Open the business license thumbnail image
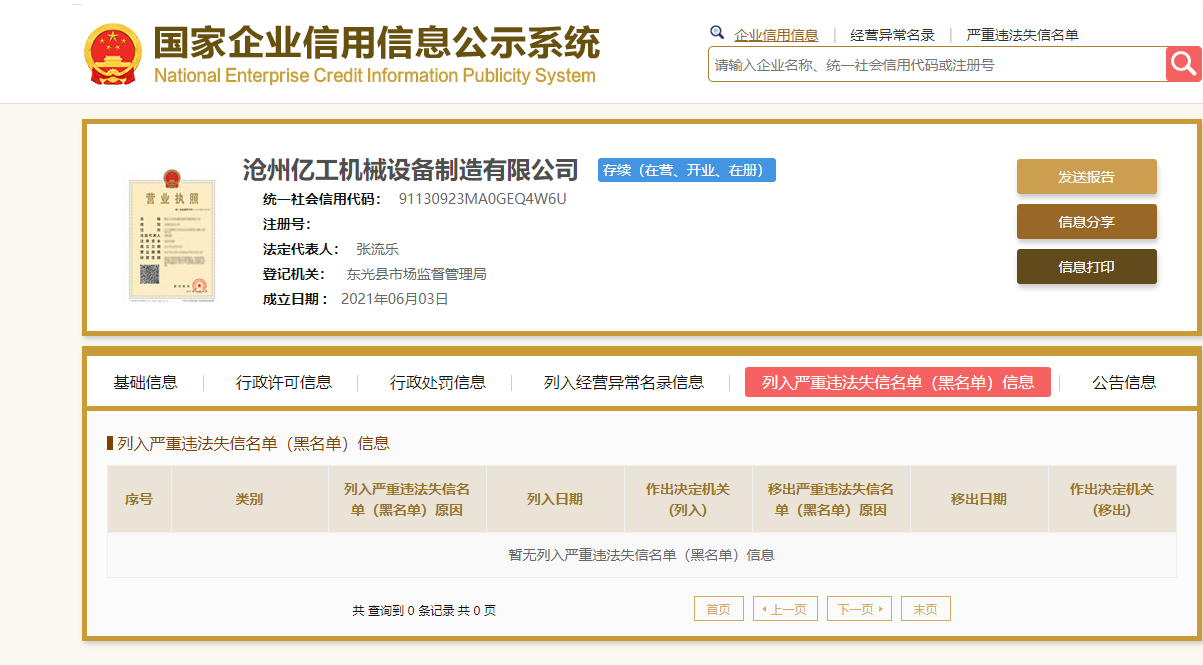This screenshot has height=665, width=1203. (171, 236)
